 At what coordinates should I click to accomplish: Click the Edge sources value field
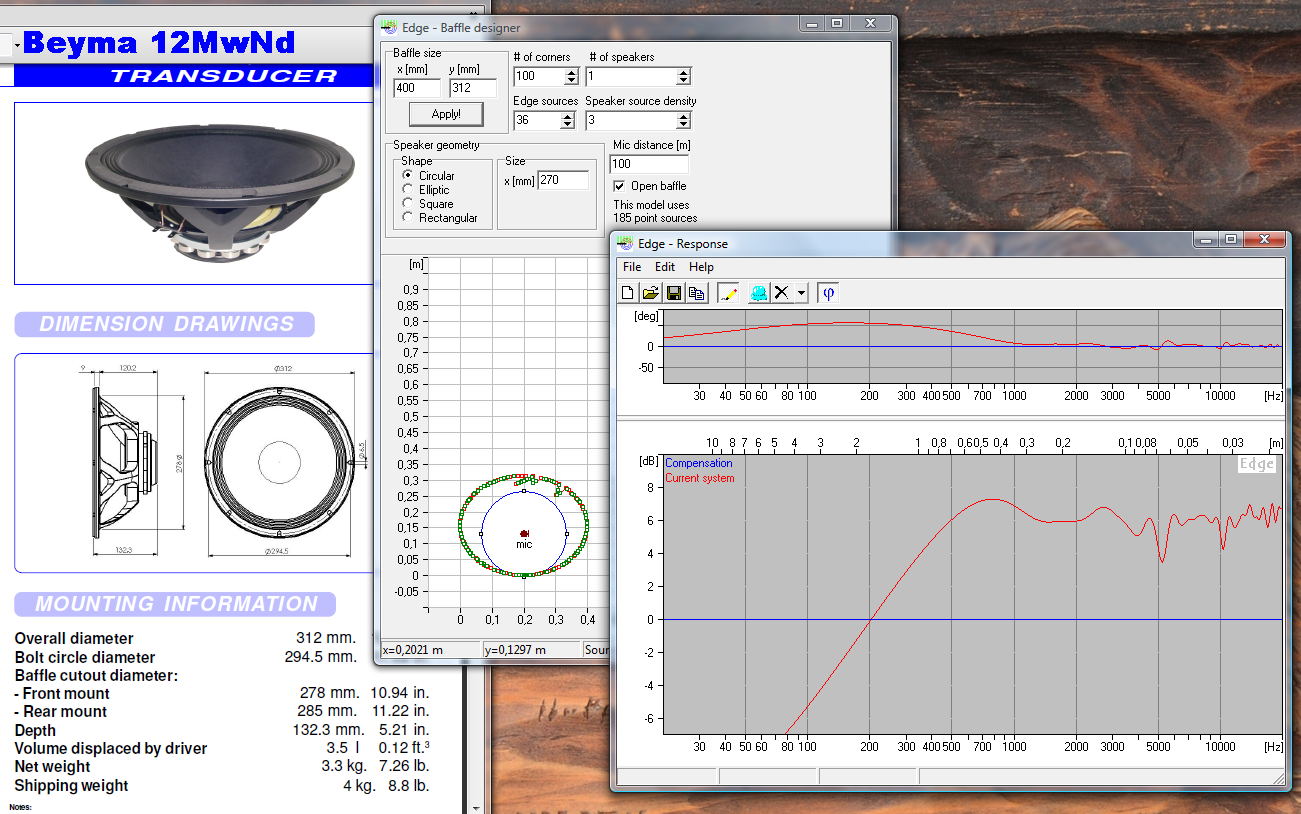(539, 120)
